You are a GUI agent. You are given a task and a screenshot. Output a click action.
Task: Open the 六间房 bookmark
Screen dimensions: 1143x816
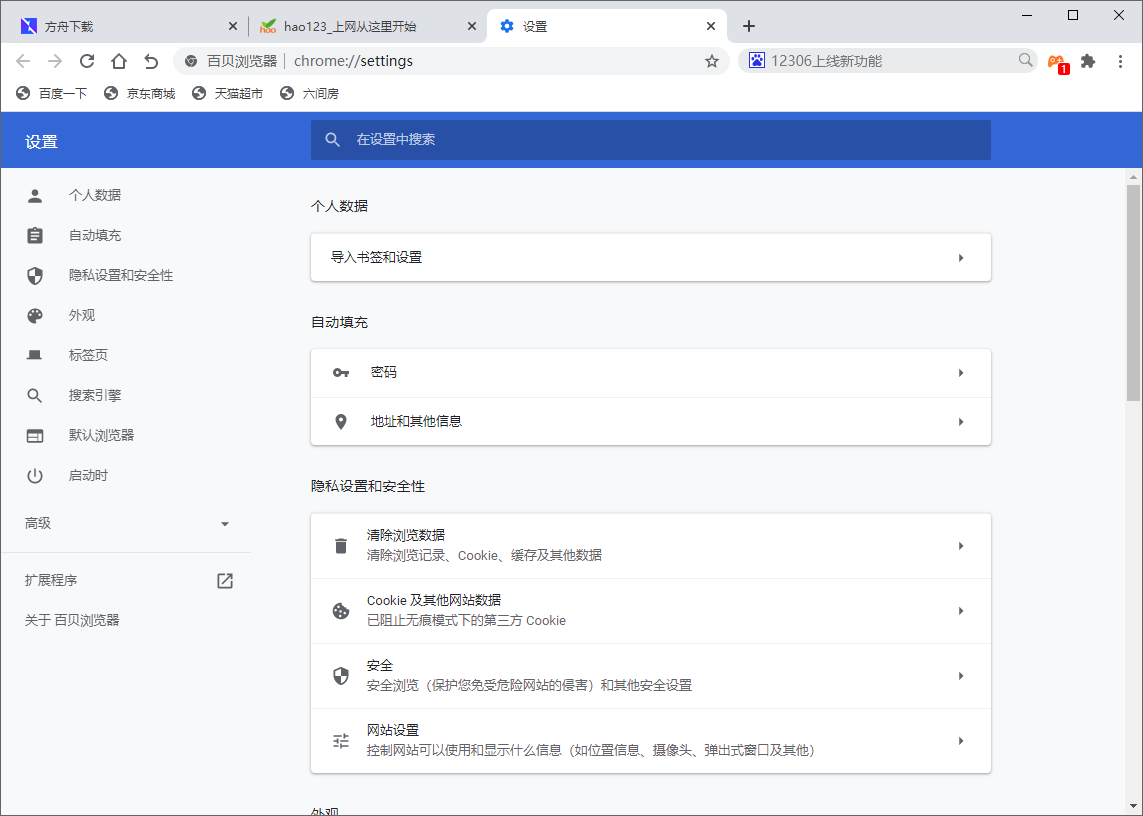click(310, 93)
